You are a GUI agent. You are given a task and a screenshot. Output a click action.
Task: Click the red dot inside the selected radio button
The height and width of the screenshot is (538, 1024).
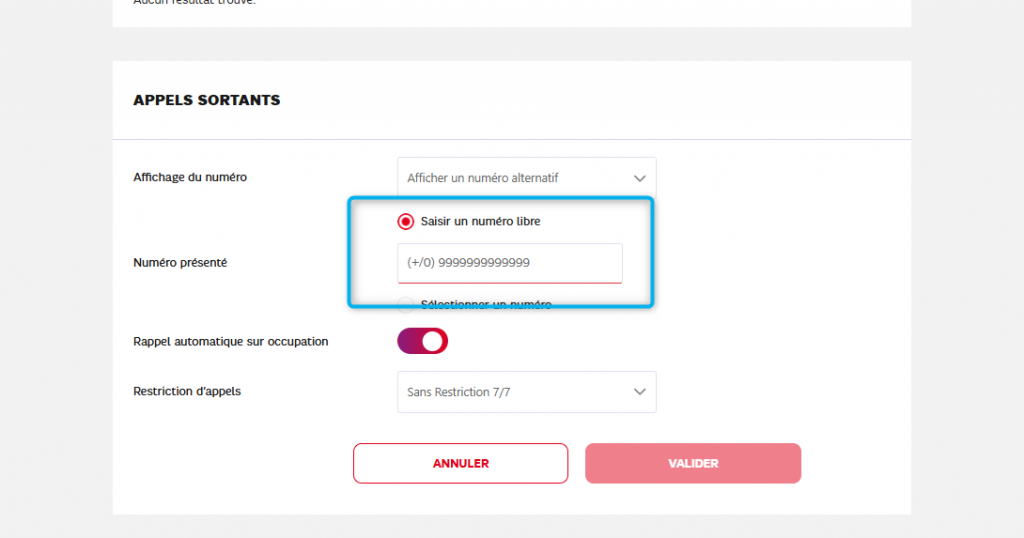click(406, 221)
